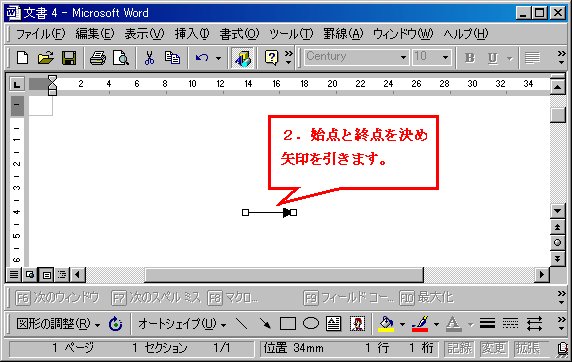The width and height of the screenshot is (572, 362).
Task: Apply the yellow fill color bucket
Action: (386, 323)
